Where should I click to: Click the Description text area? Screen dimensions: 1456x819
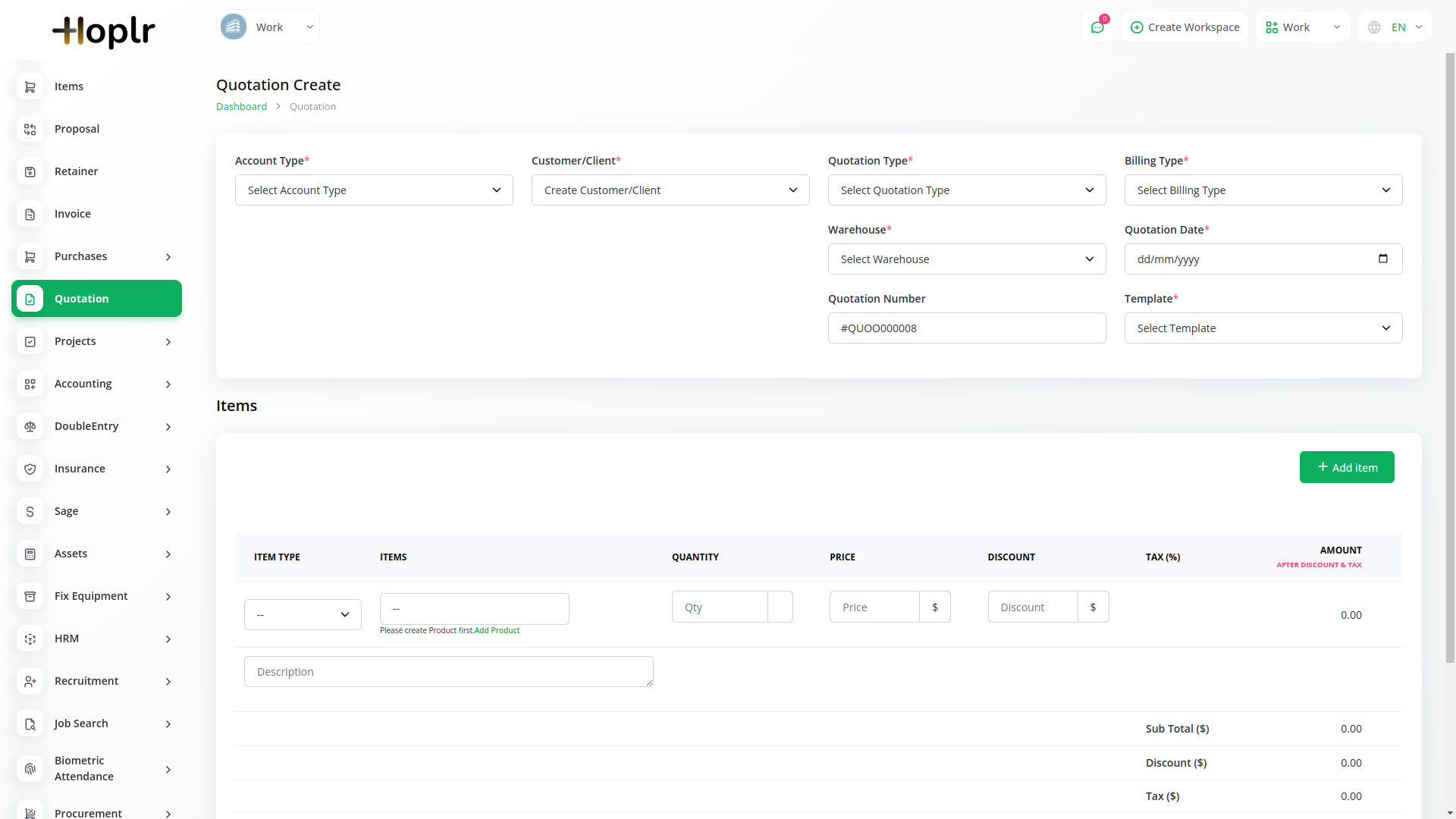click(x=449, y=671)
